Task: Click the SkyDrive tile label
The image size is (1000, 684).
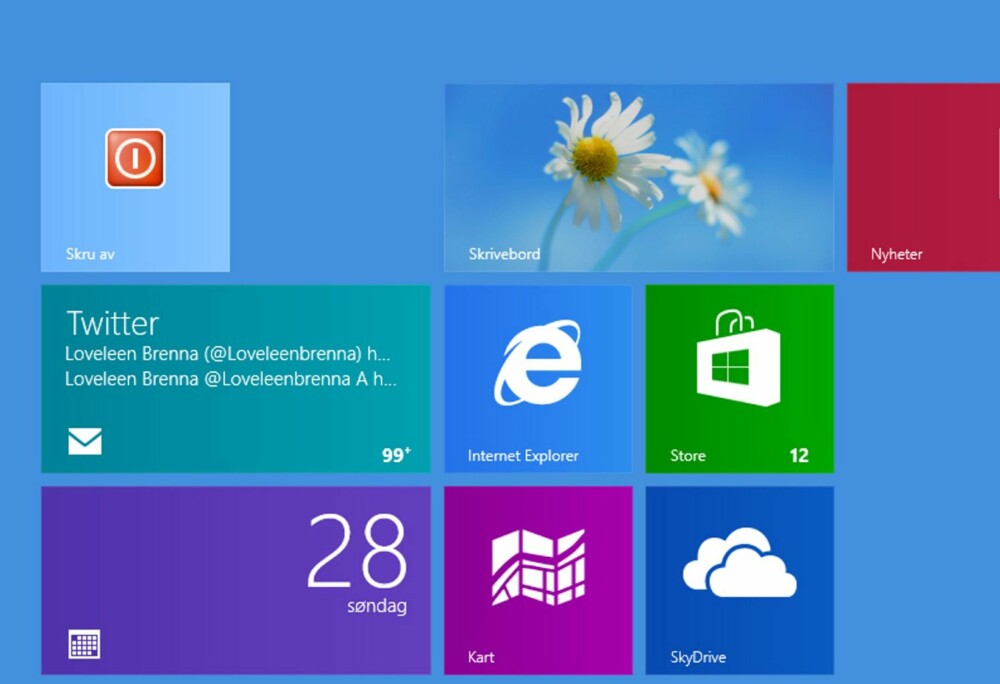Action: click(698, 657)
